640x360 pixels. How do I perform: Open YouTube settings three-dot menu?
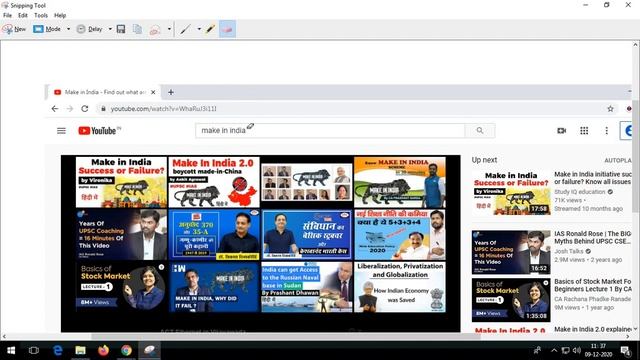tap(607, 131)
